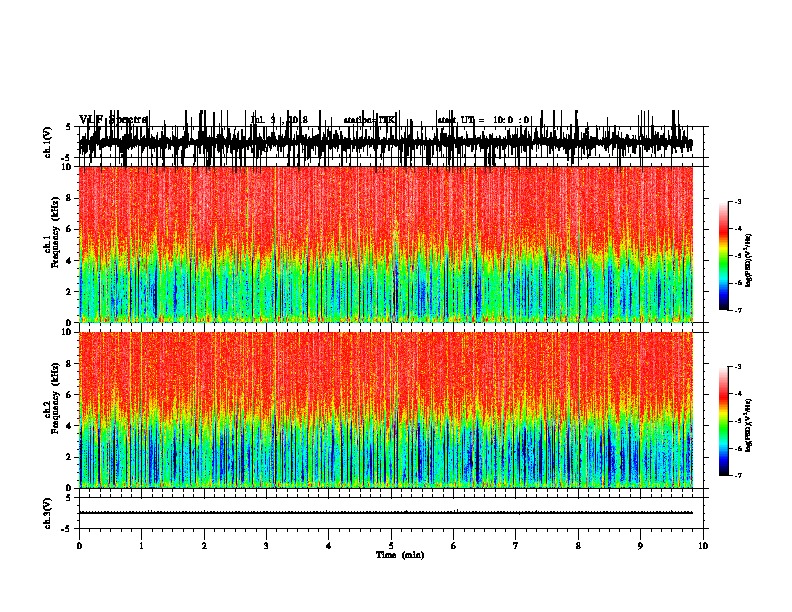Click the "Time (min)" axis label
The height and width of the screenshot is (612, 792).
tap(400, 555)
